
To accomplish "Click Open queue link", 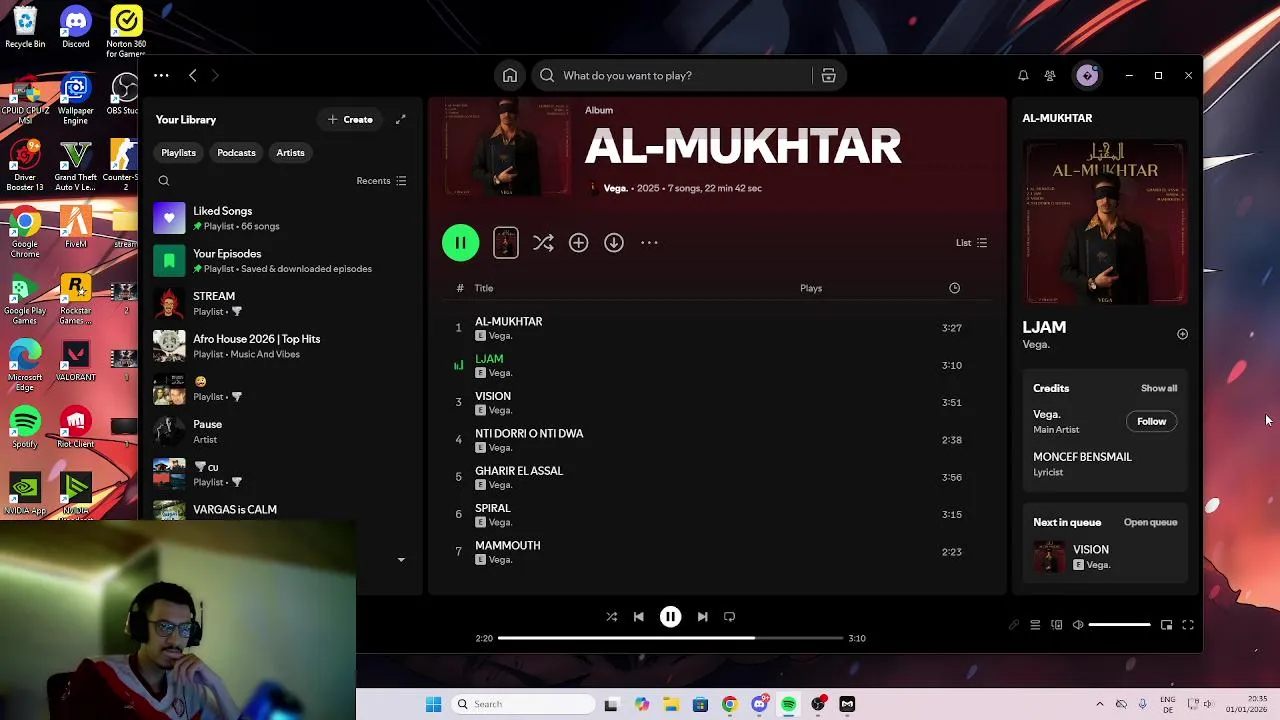I will click(x=1150, y=522).
